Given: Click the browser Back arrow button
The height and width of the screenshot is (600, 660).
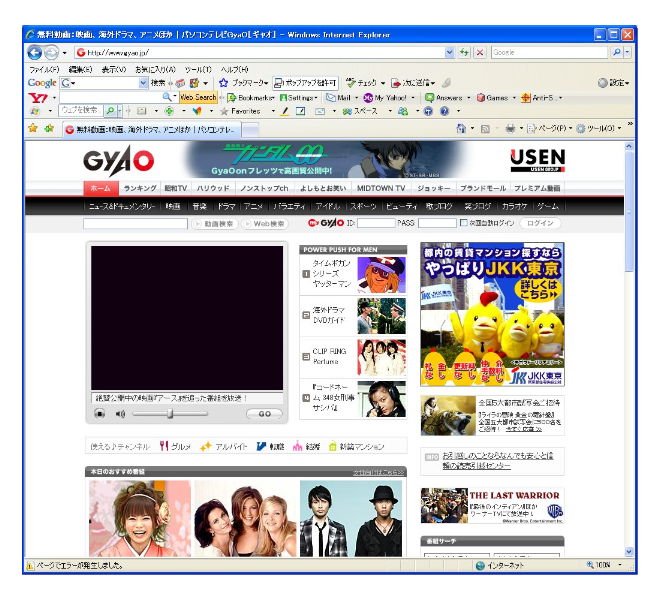Looking at the screenshot, I should coord(35,52).
